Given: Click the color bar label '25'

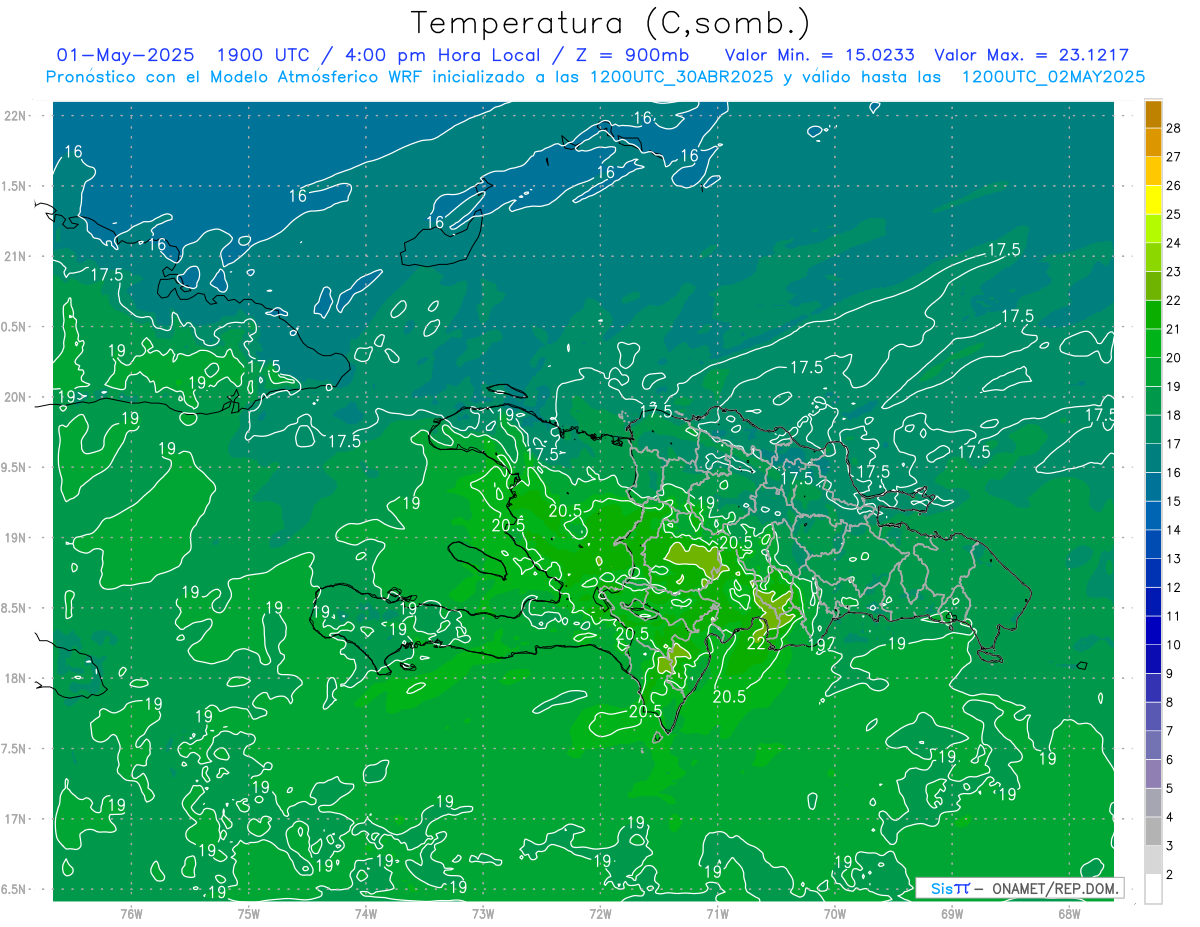Looking at the screenshot, I should [x=1174, y=214].
